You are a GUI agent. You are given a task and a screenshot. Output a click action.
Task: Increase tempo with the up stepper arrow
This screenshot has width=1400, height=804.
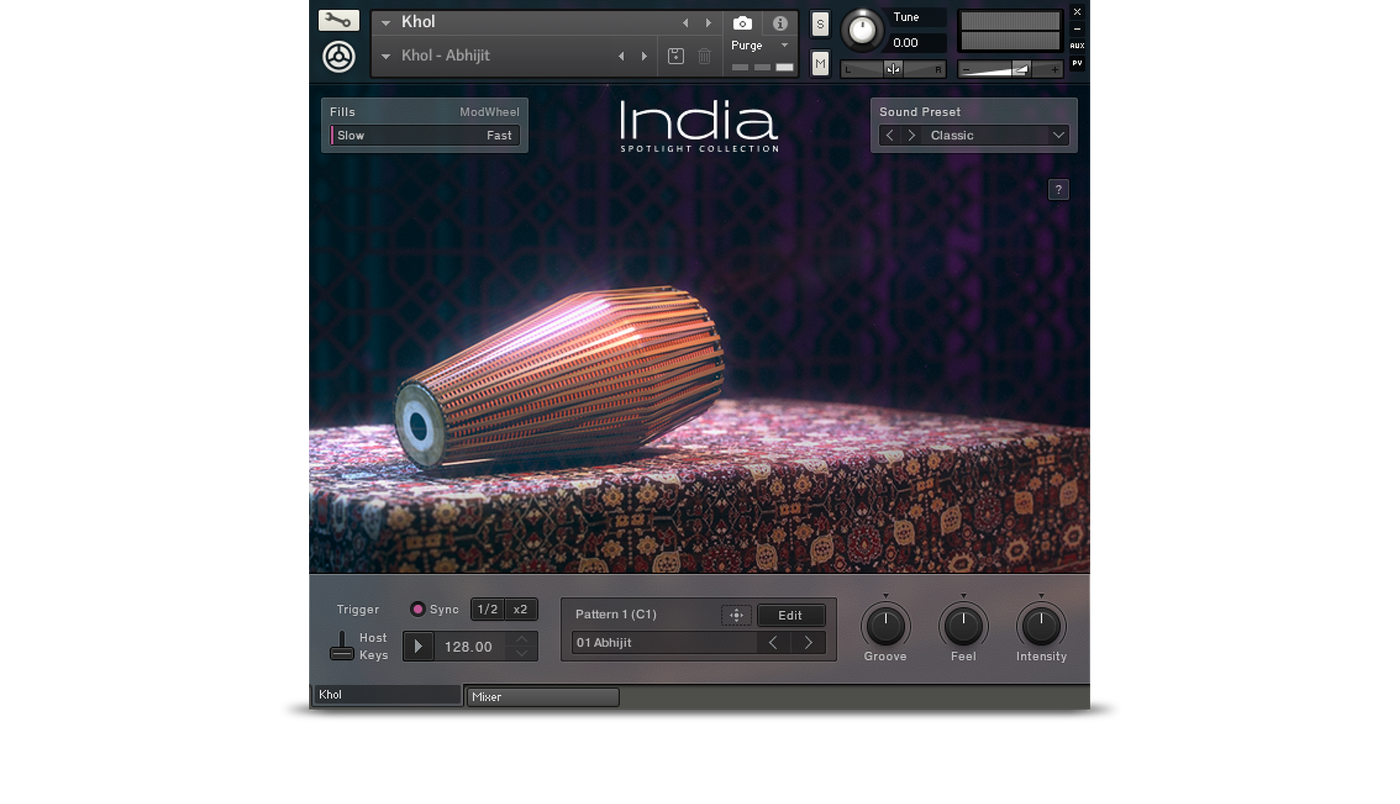click(522, 639)
